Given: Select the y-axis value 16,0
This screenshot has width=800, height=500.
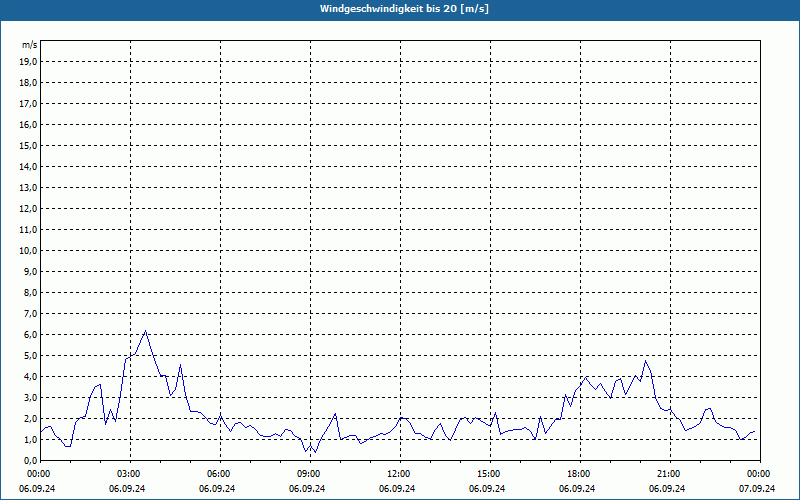Looking at the screenshot, I should click(30, 124).
